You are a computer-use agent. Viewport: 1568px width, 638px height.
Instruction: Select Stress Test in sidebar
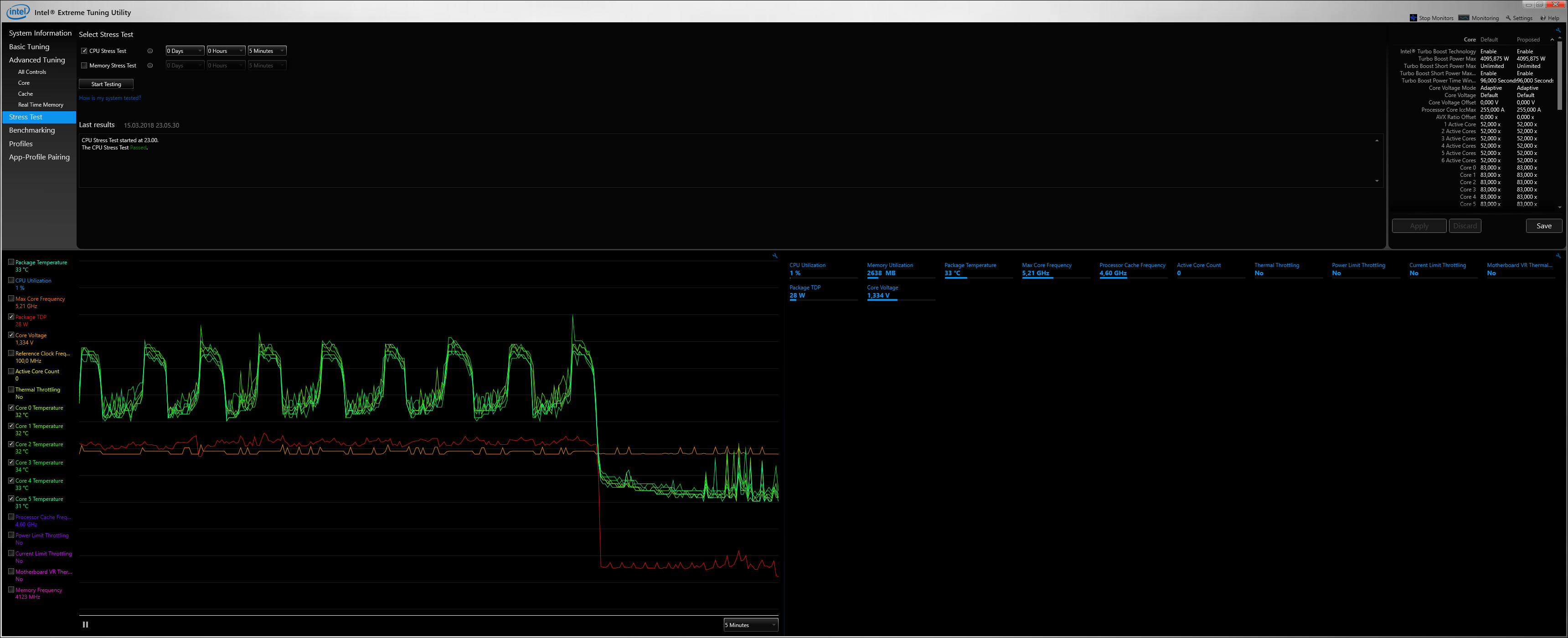(x=39, y=117)
